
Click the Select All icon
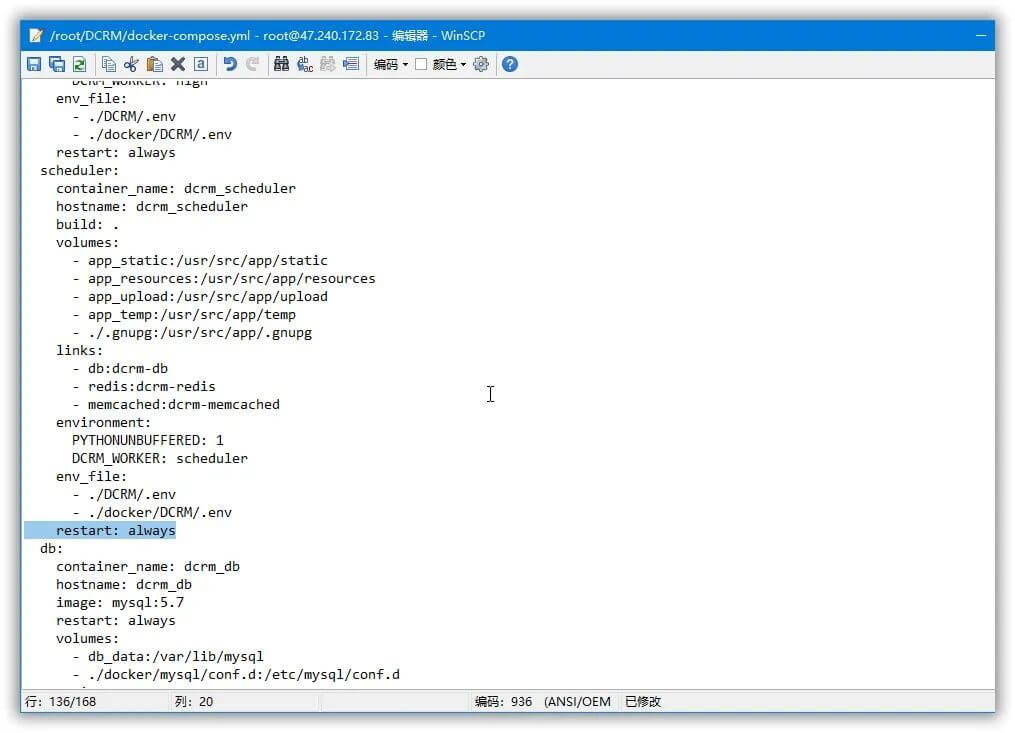pos(200,64)
